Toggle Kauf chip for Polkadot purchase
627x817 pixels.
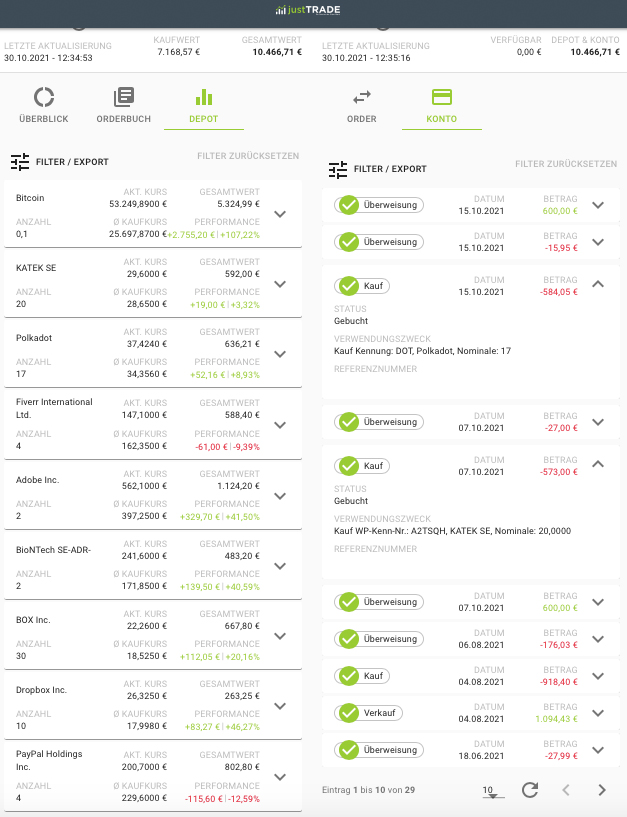[362, 286]
